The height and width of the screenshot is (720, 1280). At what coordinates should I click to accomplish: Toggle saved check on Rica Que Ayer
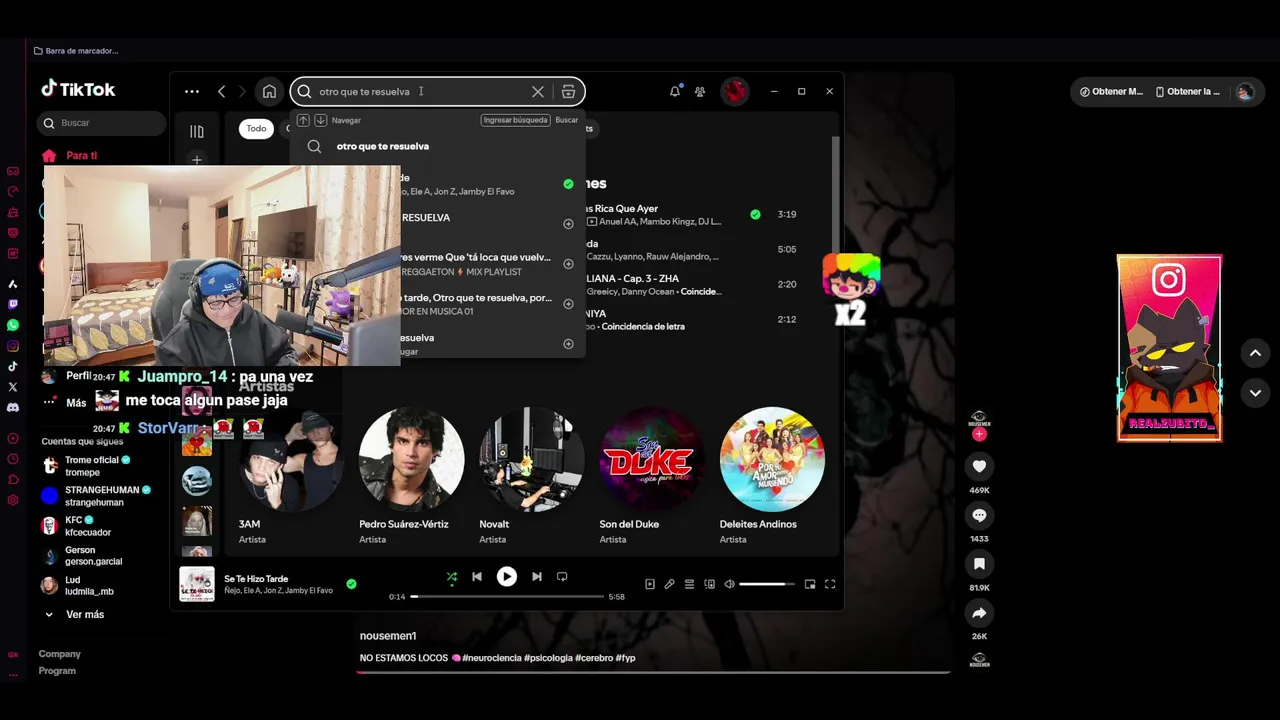coord(755,214)
